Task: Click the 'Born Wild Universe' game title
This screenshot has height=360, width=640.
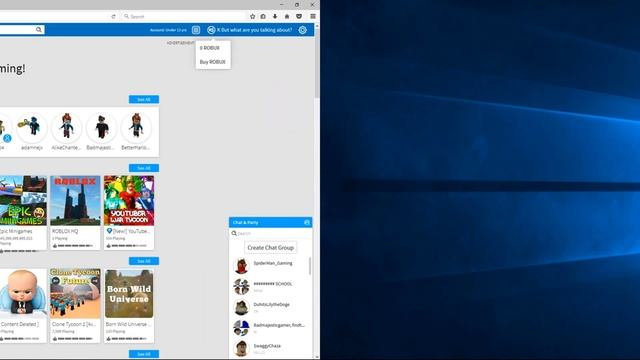Action: coord(128,324)
